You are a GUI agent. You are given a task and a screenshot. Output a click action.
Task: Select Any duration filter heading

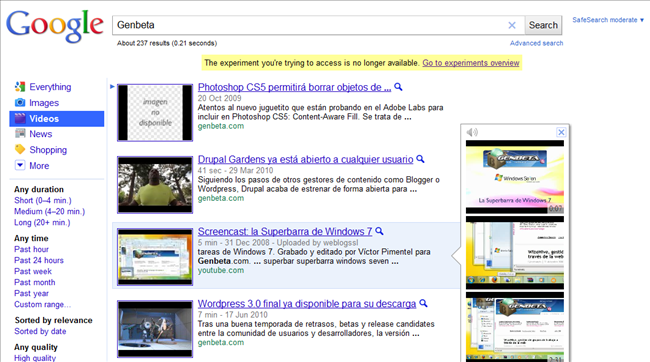(39, 190)
